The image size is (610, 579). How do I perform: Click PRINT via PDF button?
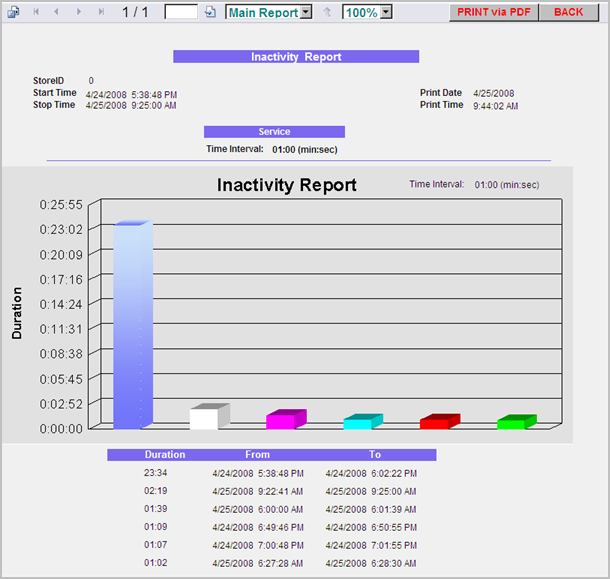(x=494, y=12)
